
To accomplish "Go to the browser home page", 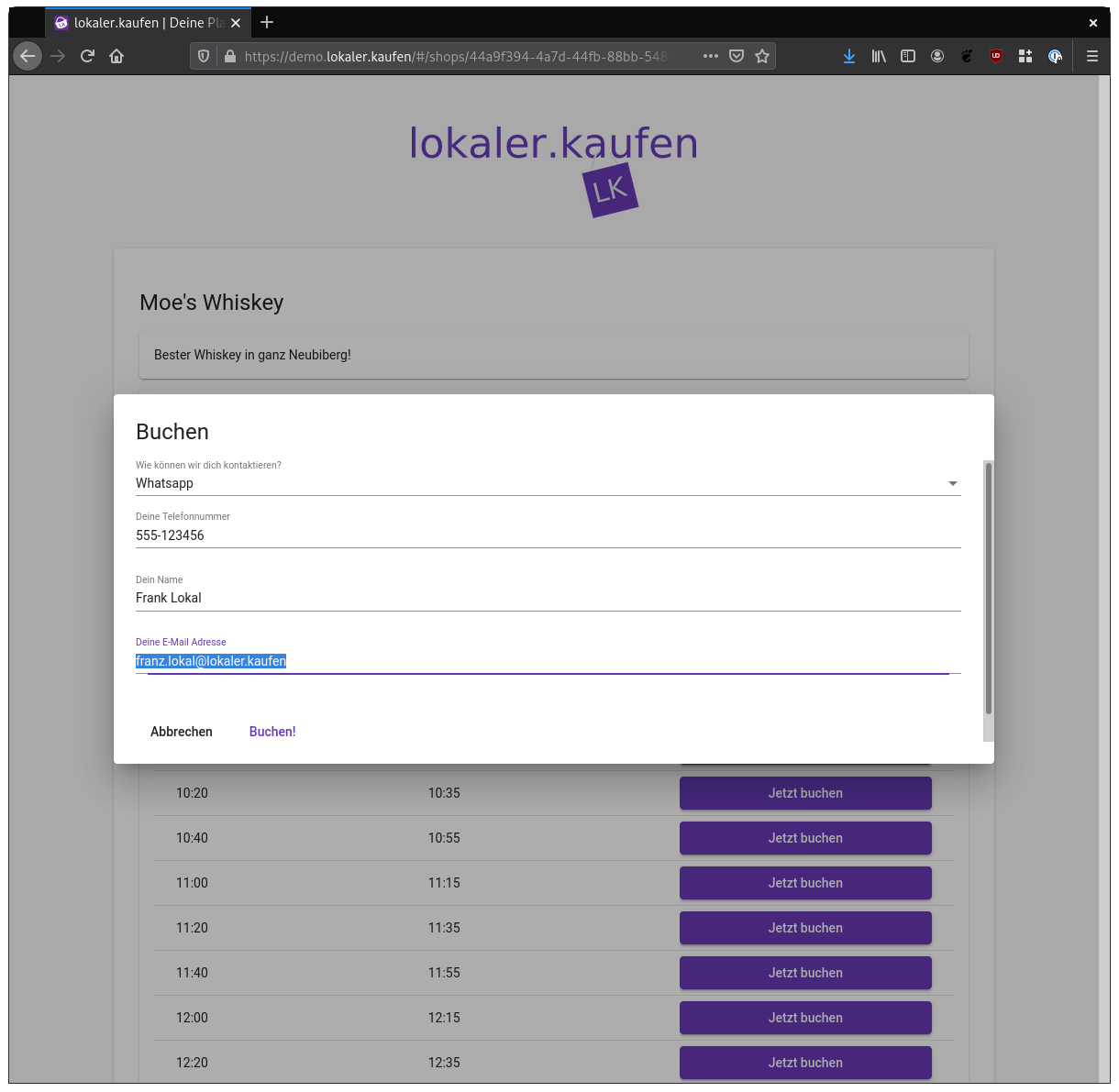I will tap(116, 56).
